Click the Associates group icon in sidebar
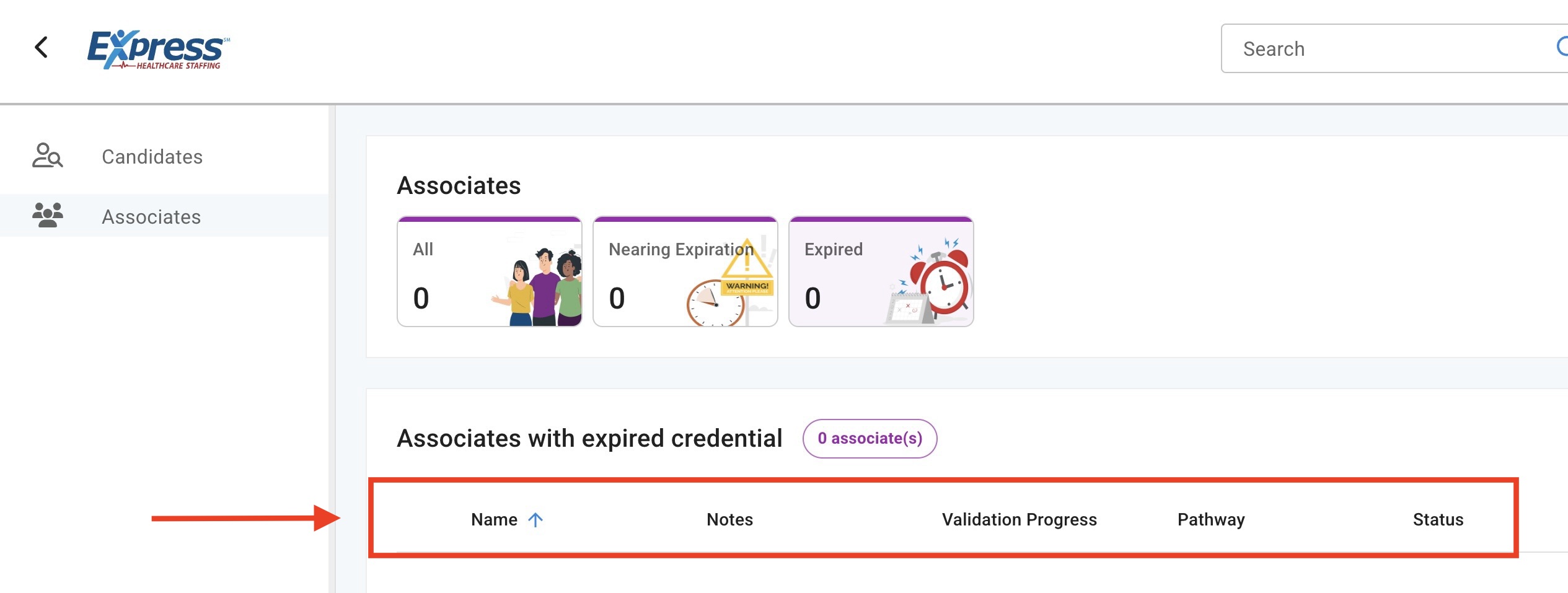 point(47,216)
